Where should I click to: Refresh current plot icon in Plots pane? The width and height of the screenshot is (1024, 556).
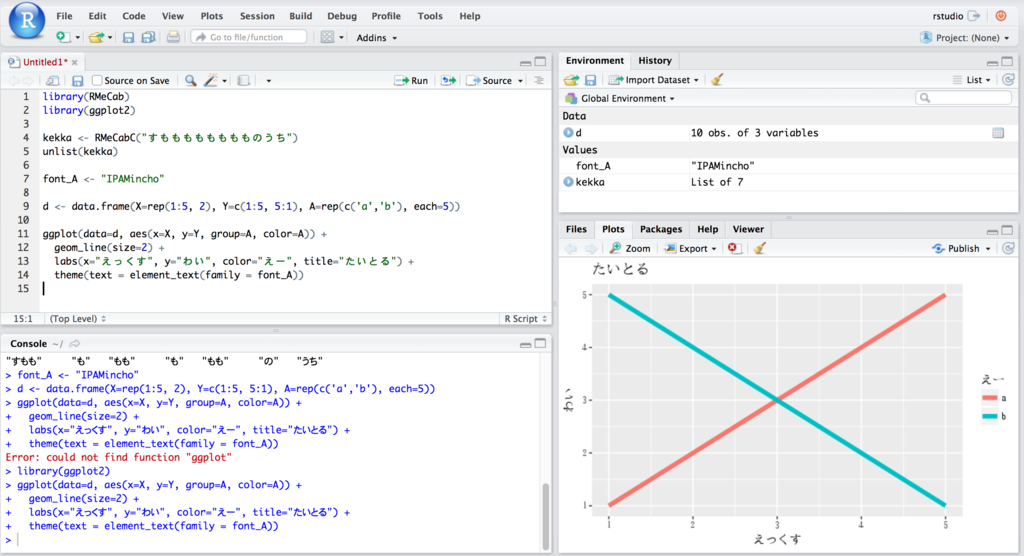point(1008,248)
